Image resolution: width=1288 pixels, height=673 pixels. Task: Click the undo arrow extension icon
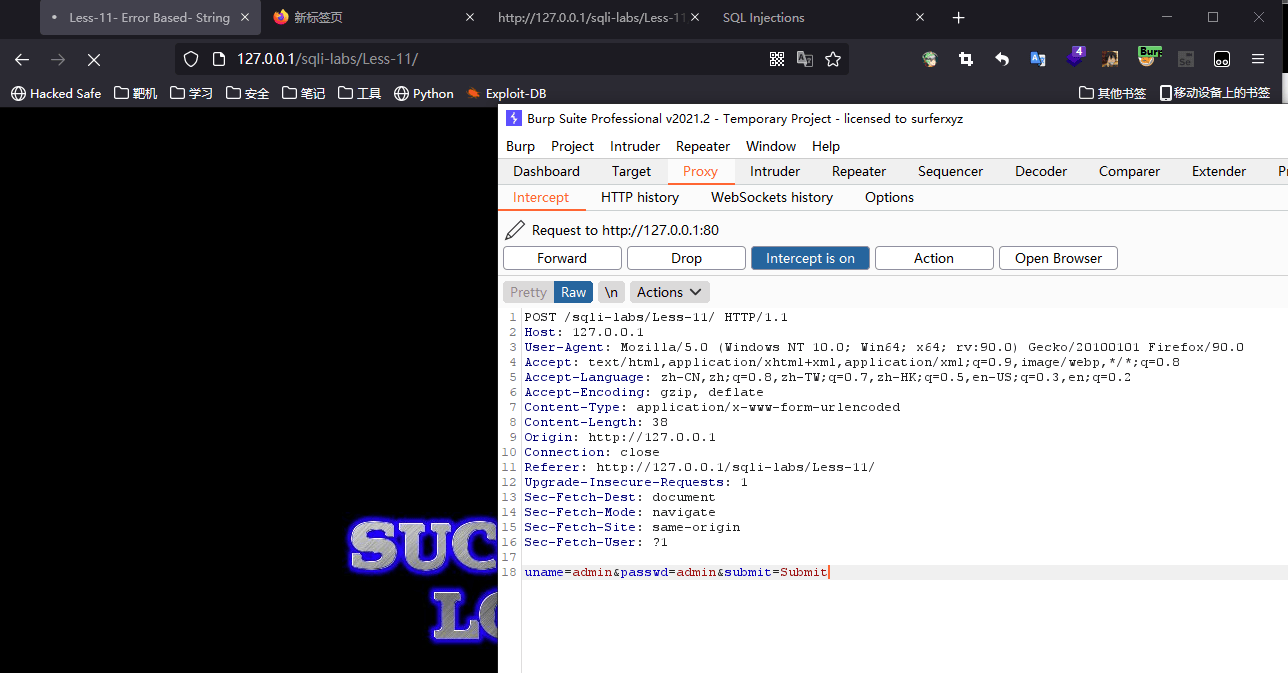coord(1002,59)
